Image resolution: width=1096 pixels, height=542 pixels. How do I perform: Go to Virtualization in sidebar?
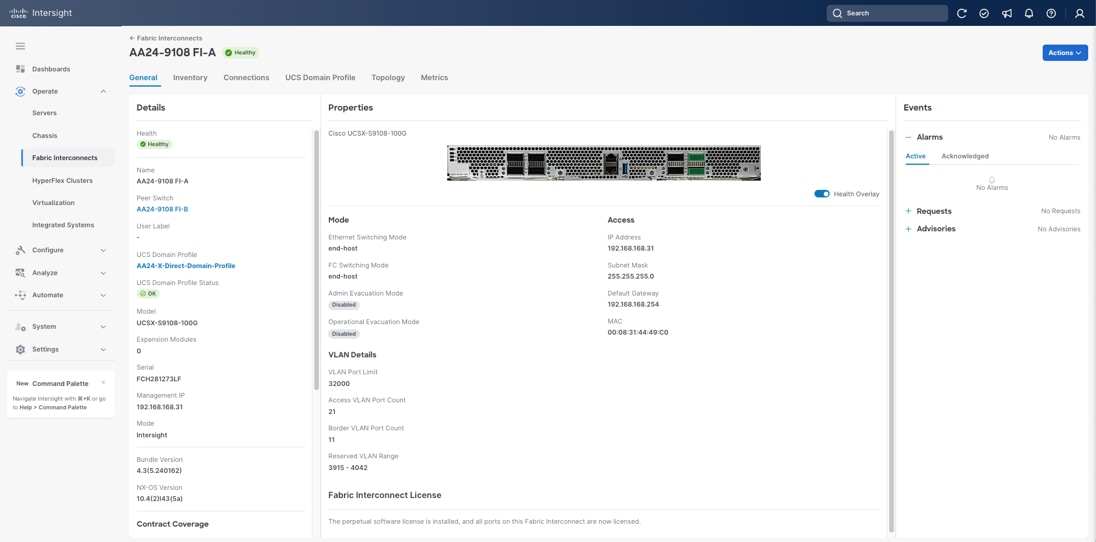click(x=53, y=203)
